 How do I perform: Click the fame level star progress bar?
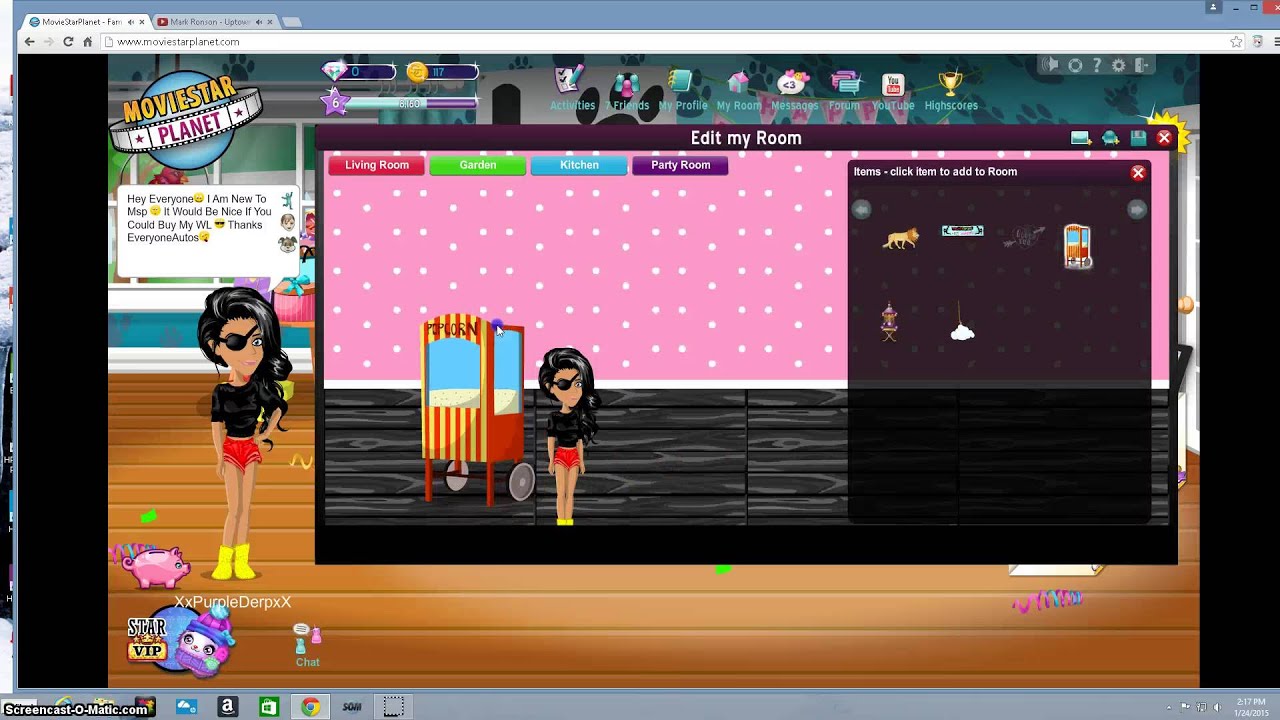point(398,103)
